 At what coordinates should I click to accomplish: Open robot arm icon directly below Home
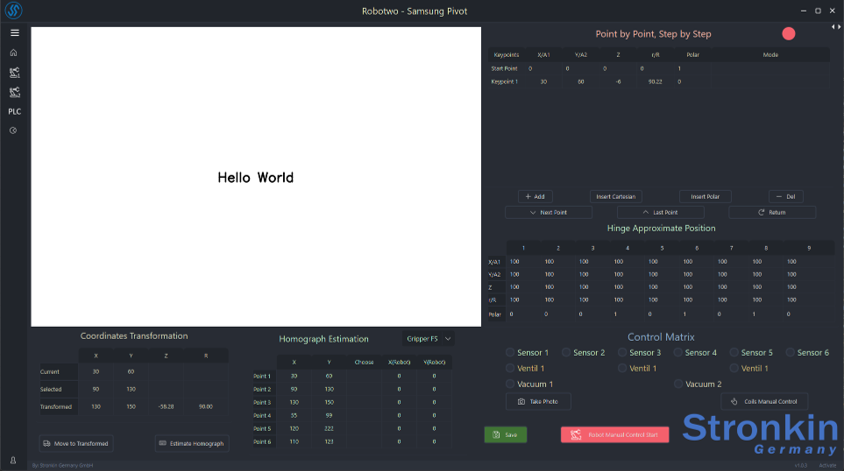coord(15,72)
